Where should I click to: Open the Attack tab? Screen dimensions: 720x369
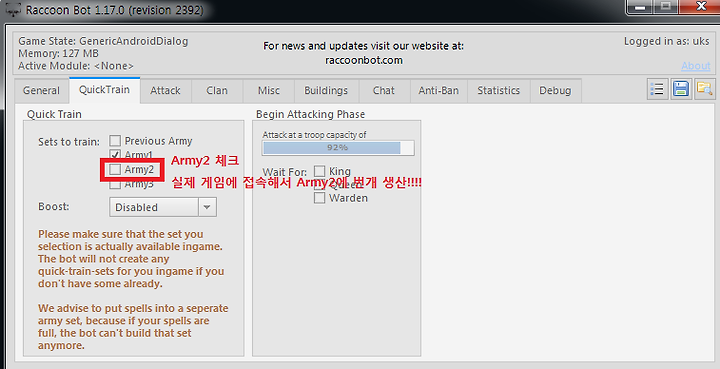pyautogui.click(x=165, y=90)
